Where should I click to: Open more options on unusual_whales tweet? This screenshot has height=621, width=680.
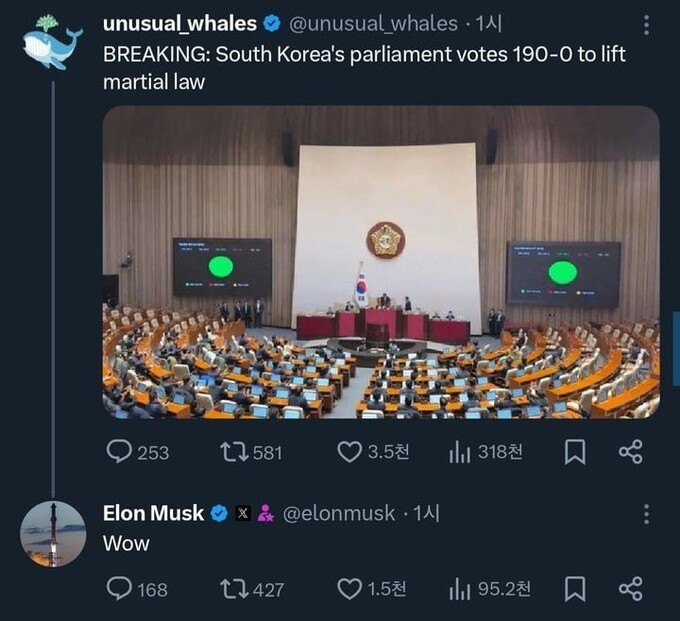(646, 24)
